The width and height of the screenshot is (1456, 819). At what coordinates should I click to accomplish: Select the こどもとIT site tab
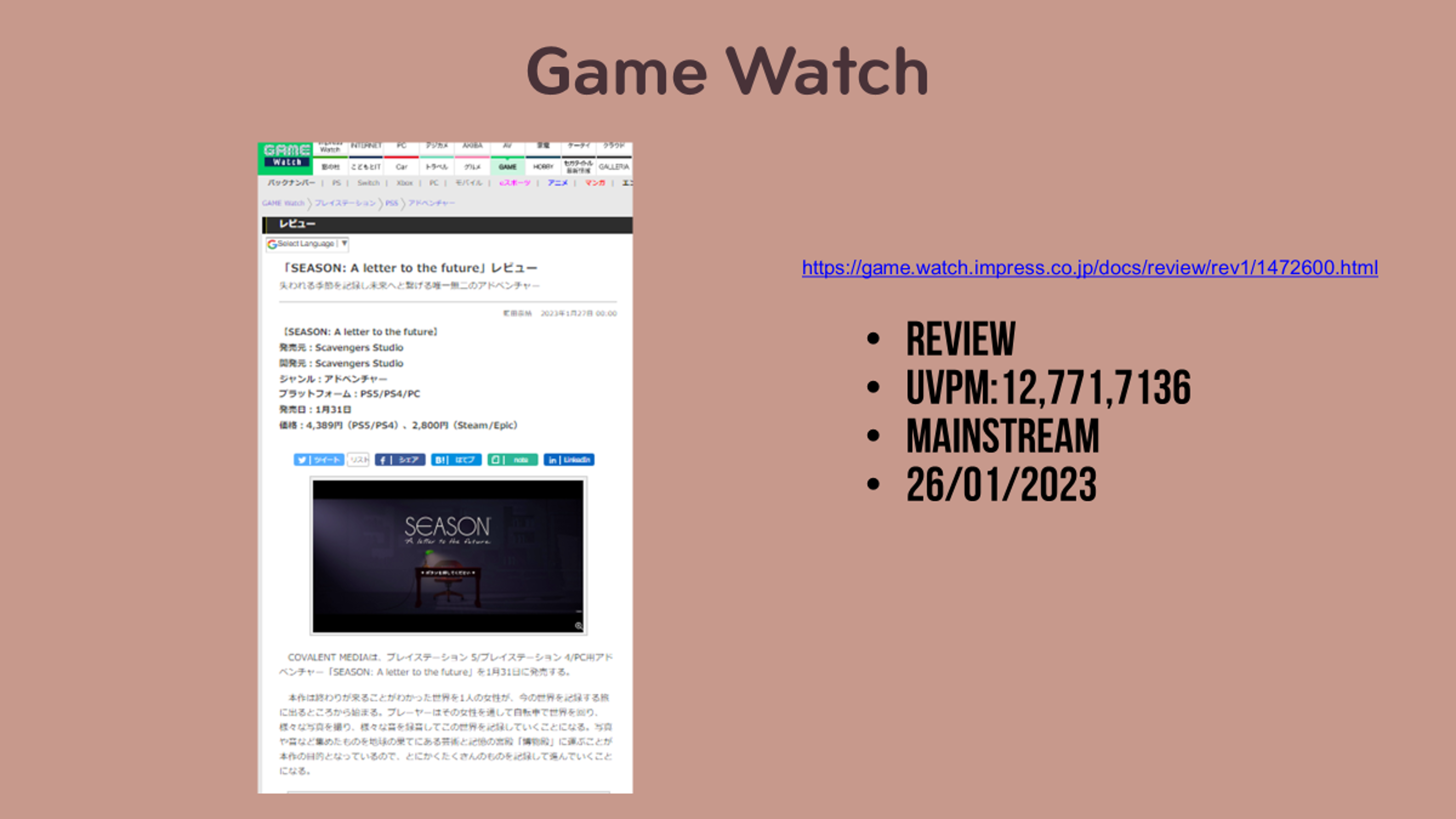tap(366, 167)
